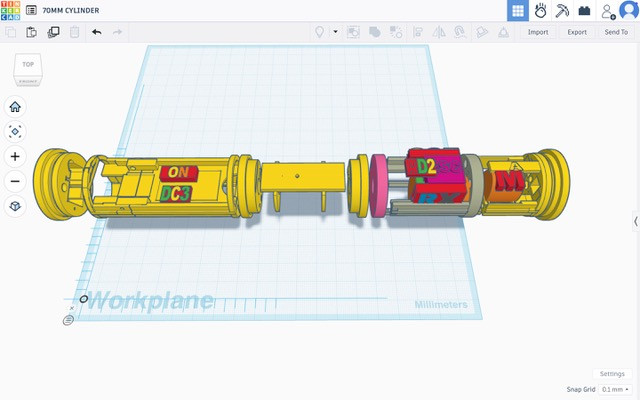Undo the last action
Viewport: 640px width, 400px height.
click(x=96, y=32)
